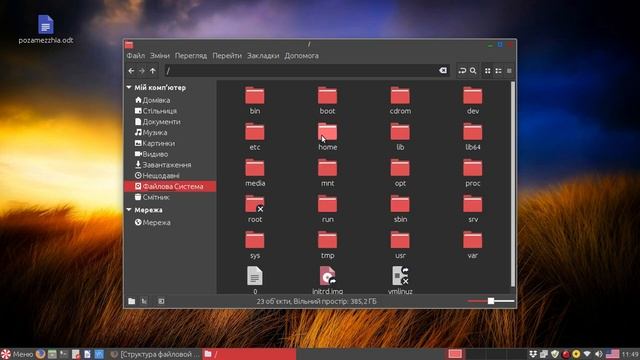Image resolution: width=640 pixels, height=360 pixels.
Task: Open the Перегляд menu
Action: pos(191,56)
